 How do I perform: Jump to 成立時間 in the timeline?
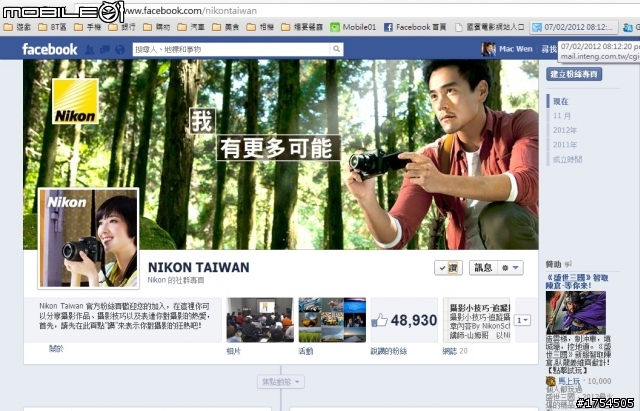click(567, 160)
